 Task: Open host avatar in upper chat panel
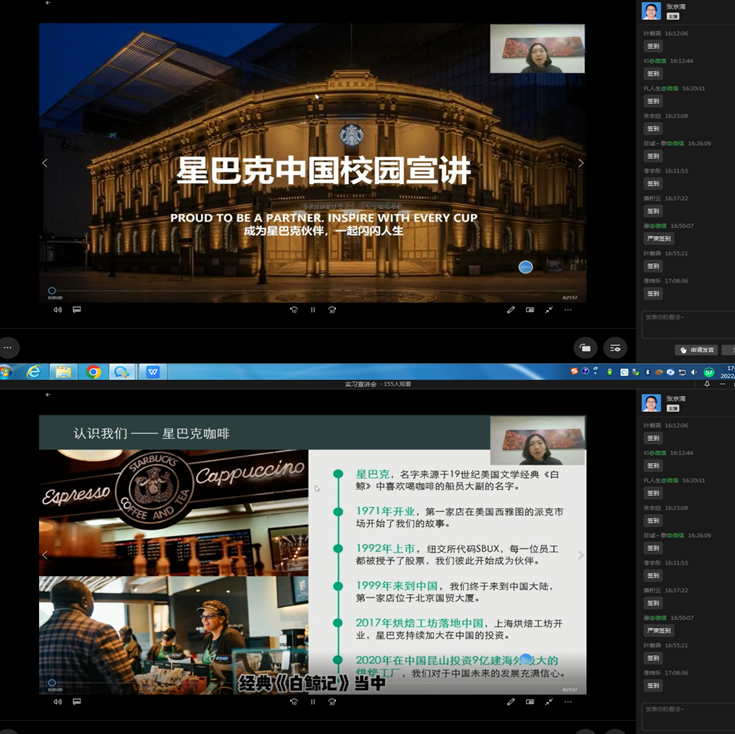coord(651,11)
